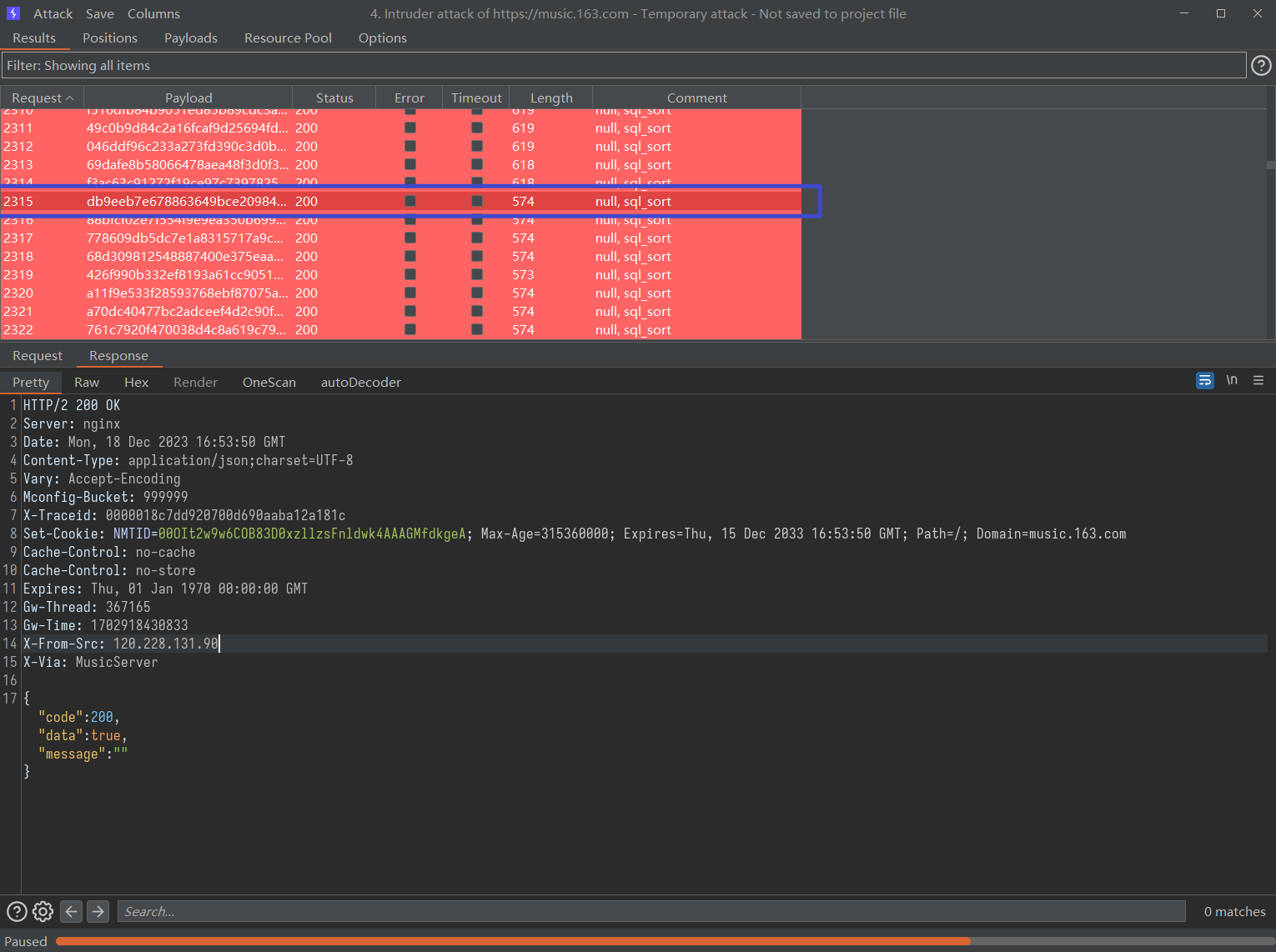Select result row 2312
The width and height of the screenshot is (1276, 952).
pos(400,147)
